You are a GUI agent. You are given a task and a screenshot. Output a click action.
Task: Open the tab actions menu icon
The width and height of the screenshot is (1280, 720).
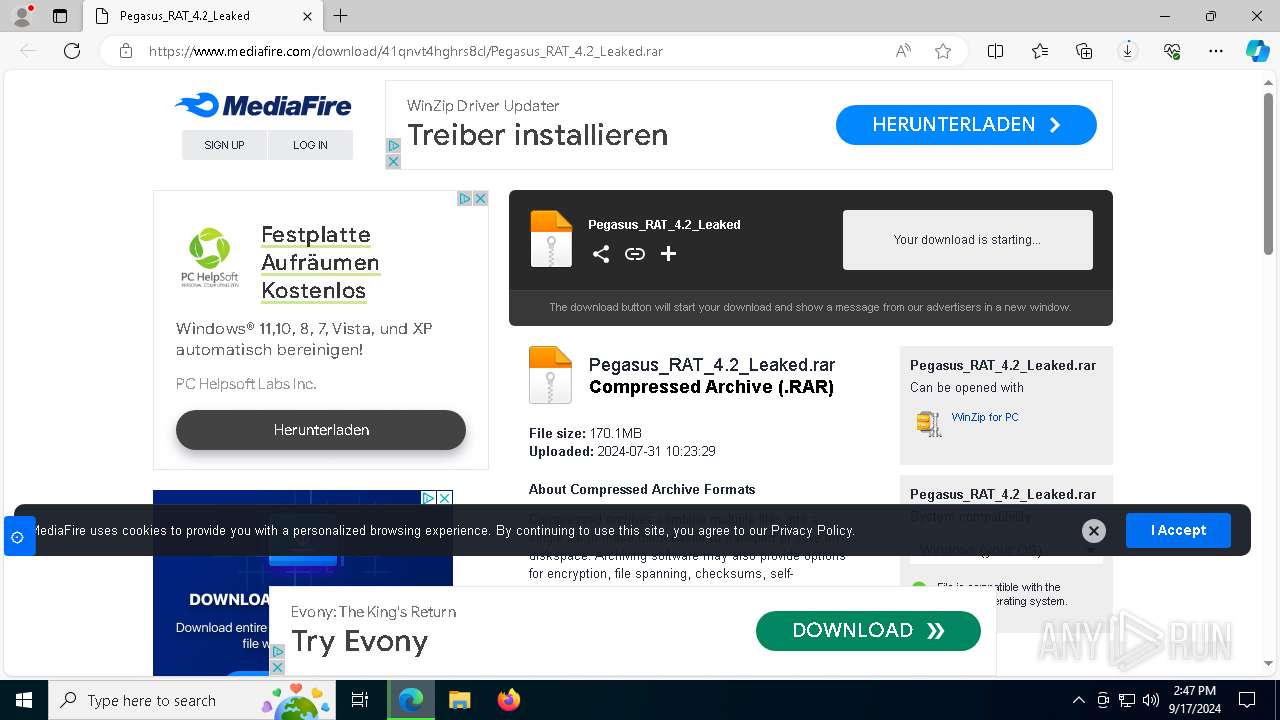click(60, 16)
